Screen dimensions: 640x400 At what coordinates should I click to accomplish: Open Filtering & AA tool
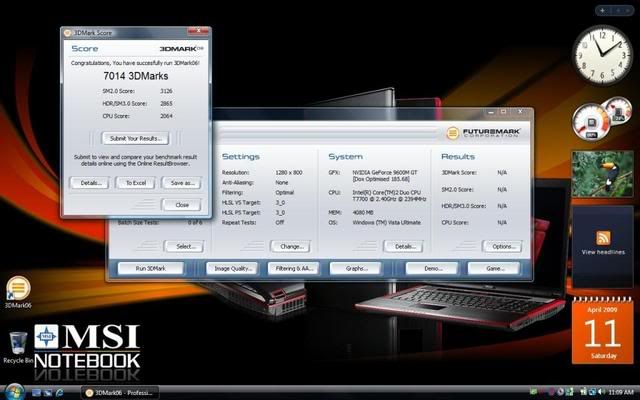coord(294,269)
